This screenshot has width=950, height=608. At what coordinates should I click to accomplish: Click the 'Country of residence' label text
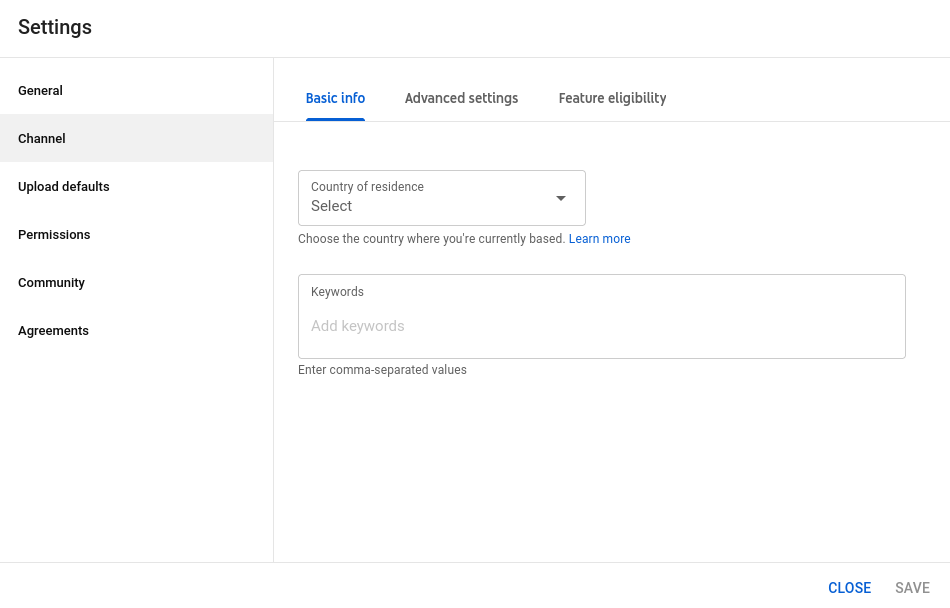(367, 187)
